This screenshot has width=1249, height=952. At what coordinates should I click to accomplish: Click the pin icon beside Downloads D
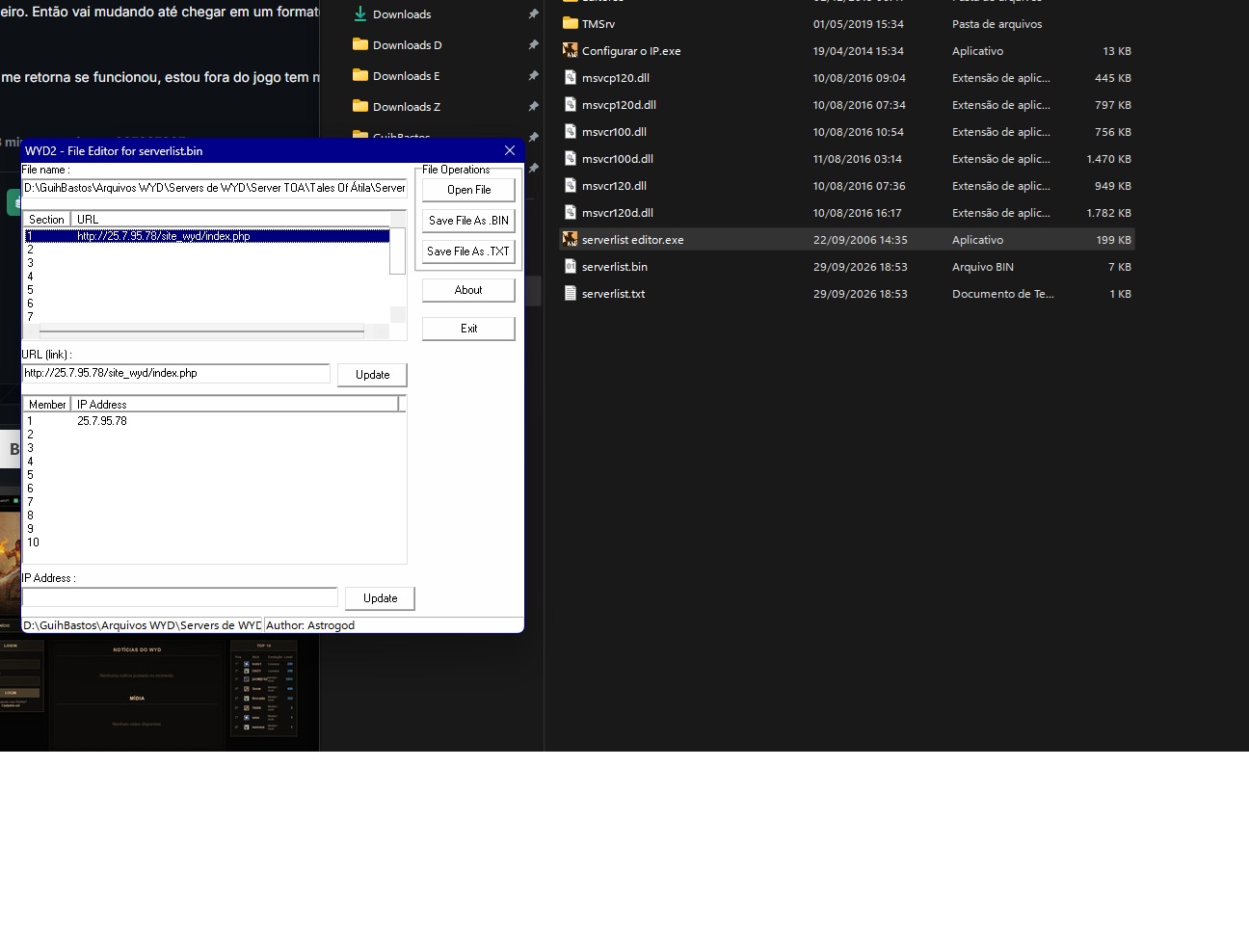(x=533, y=45)
